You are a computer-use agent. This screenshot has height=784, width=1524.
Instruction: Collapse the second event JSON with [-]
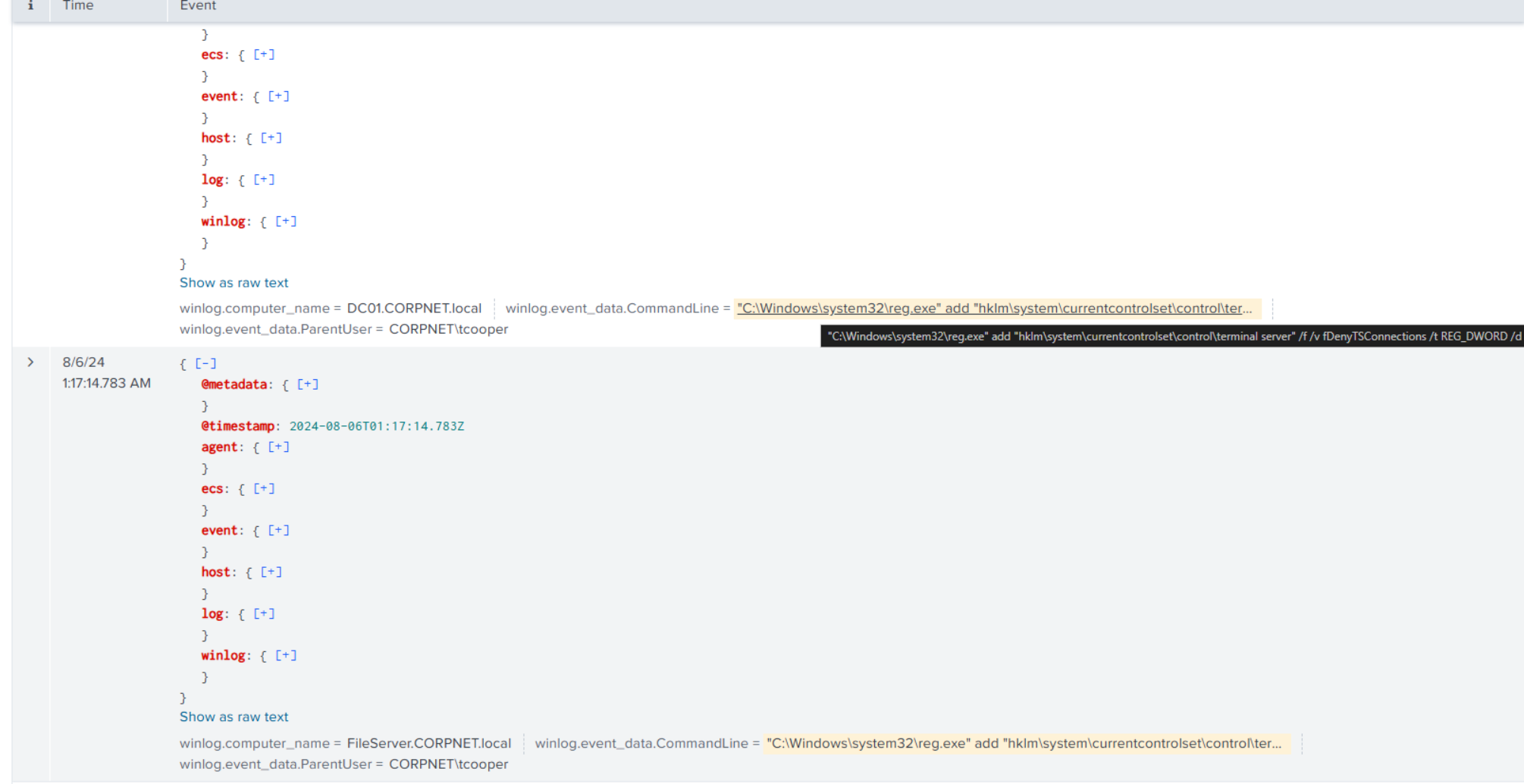click(205, 364)
